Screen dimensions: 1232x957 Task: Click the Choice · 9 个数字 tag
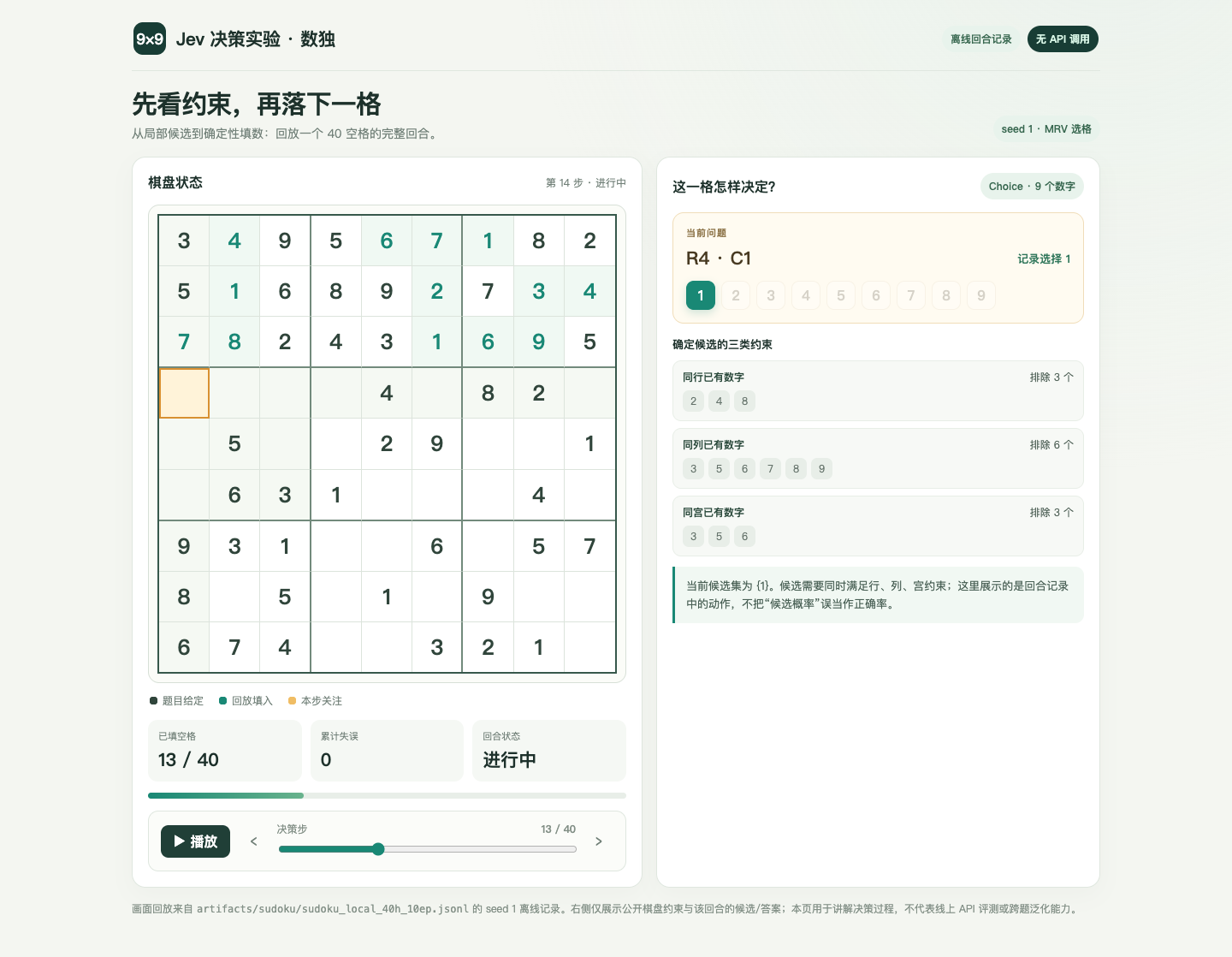coord(1032,187)
